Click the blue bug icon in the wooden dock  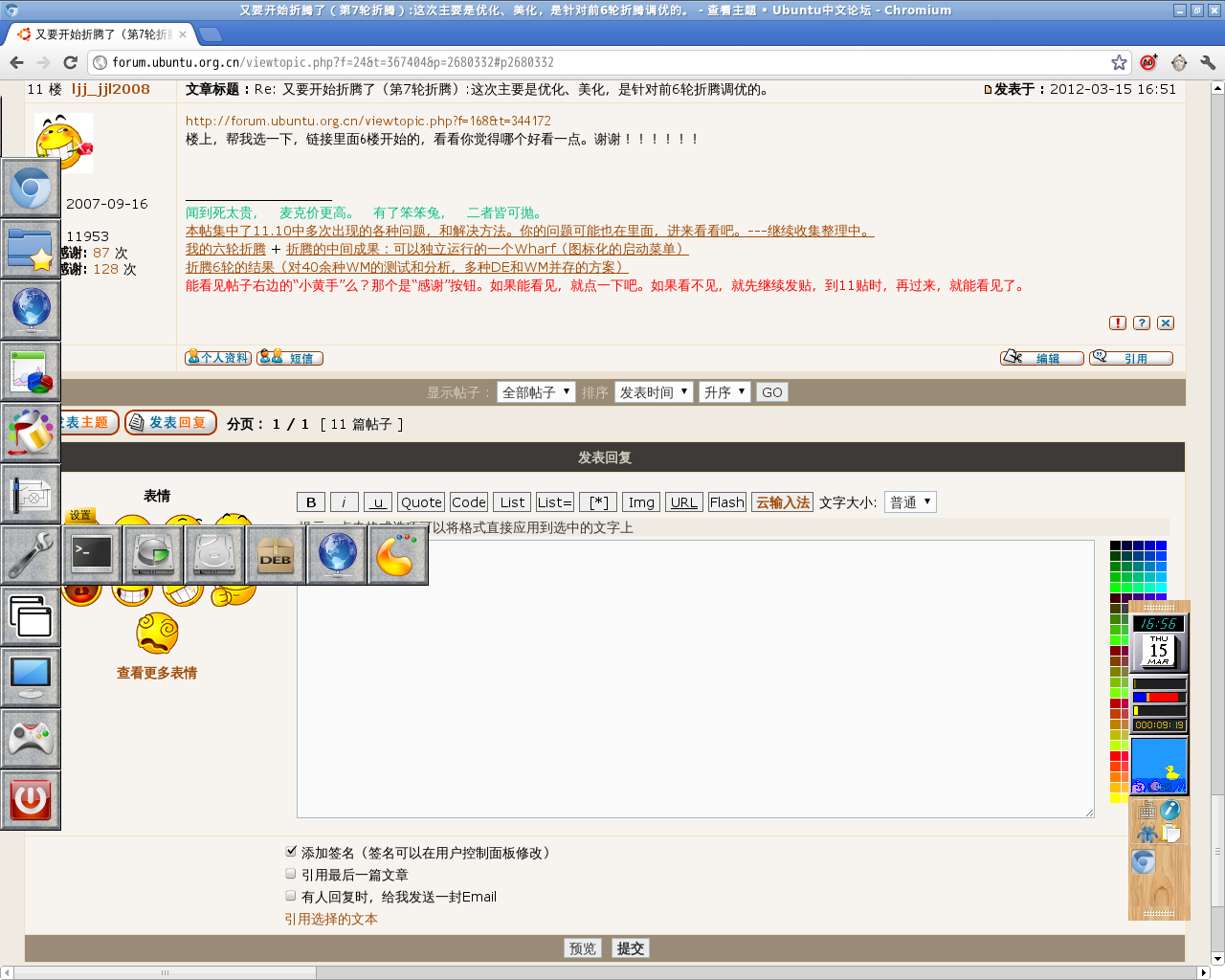[x=1147, y=833]
